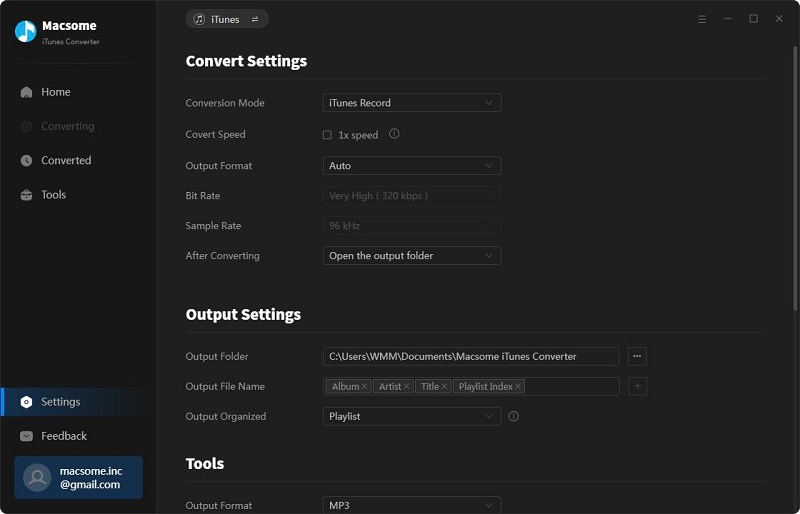Expand the Conversion Mode dropdown
The image size is (800, 514).
click(412, 103)
